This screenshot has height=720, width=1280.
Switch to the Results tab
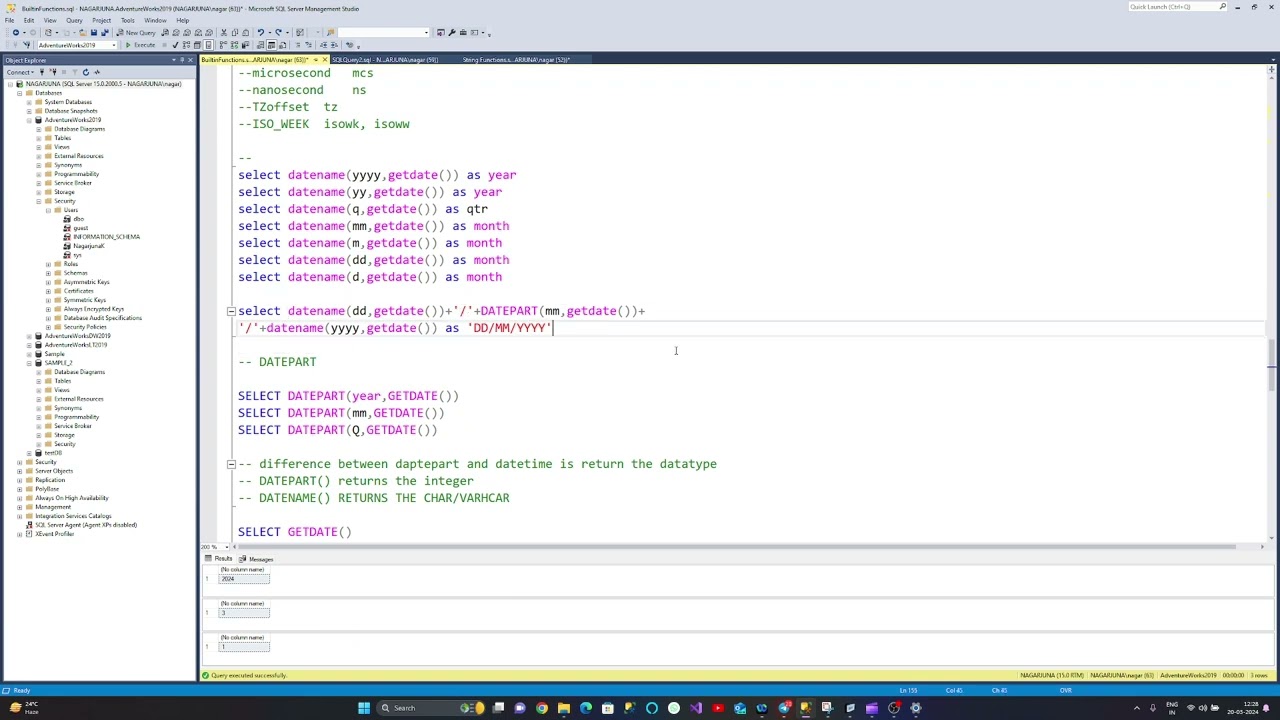pyautogui.click(x=218, y=559)
